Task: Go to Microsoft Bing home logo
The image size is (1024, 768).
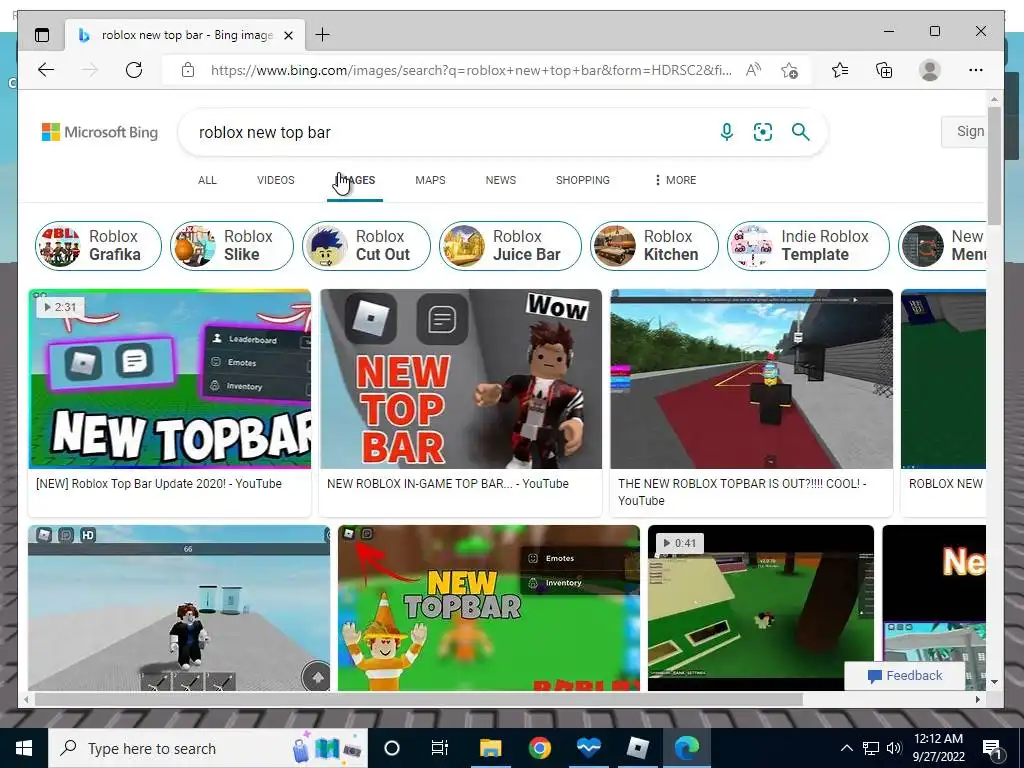Action: (x=100, y=132)
